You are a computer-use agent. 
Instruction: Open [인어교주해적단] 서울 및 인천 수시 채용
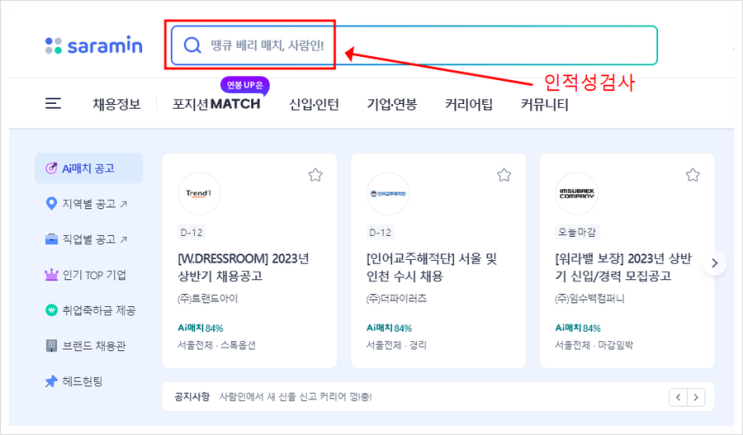tap(432, 267)
